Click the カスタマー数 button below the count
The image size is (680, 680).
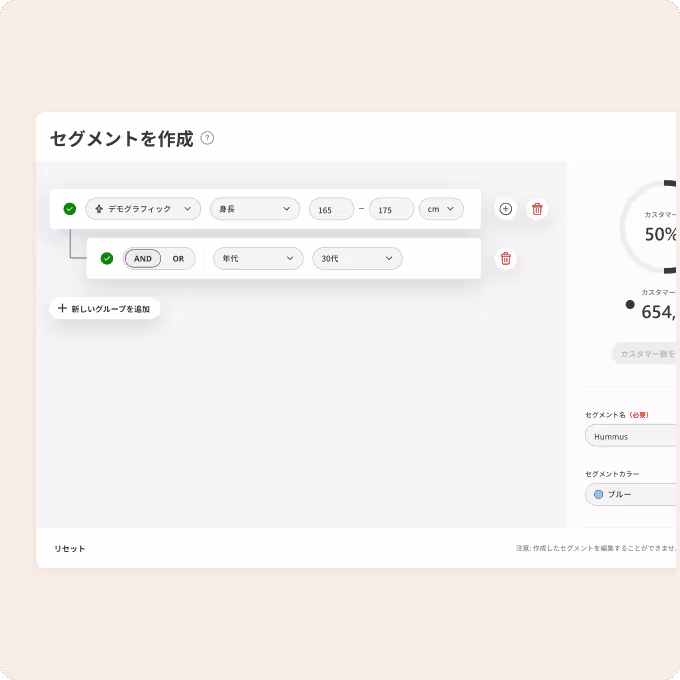[645, 353]
